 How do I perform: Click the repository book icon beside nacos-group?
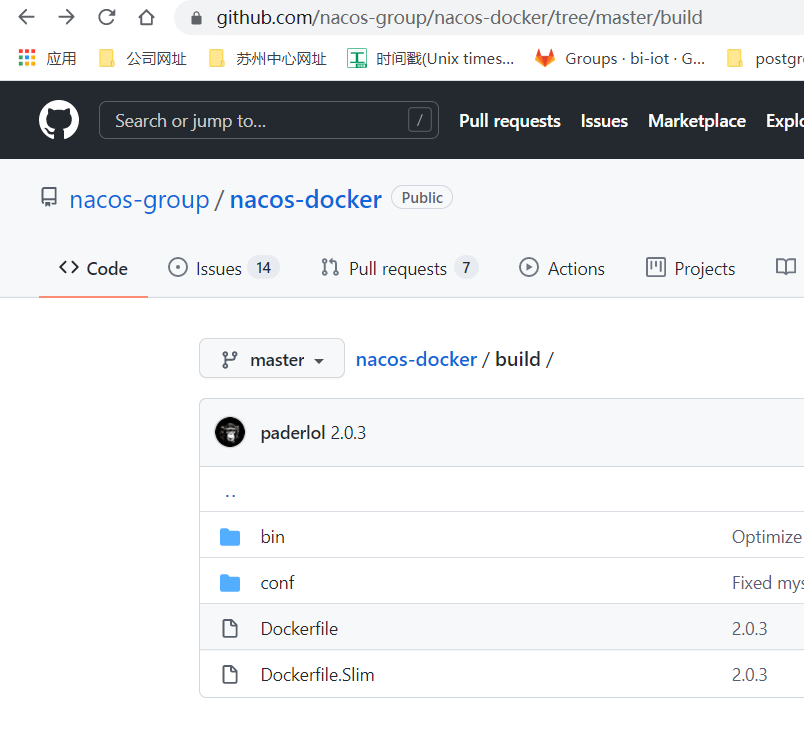pyautogui.click(x=48, y=197)
